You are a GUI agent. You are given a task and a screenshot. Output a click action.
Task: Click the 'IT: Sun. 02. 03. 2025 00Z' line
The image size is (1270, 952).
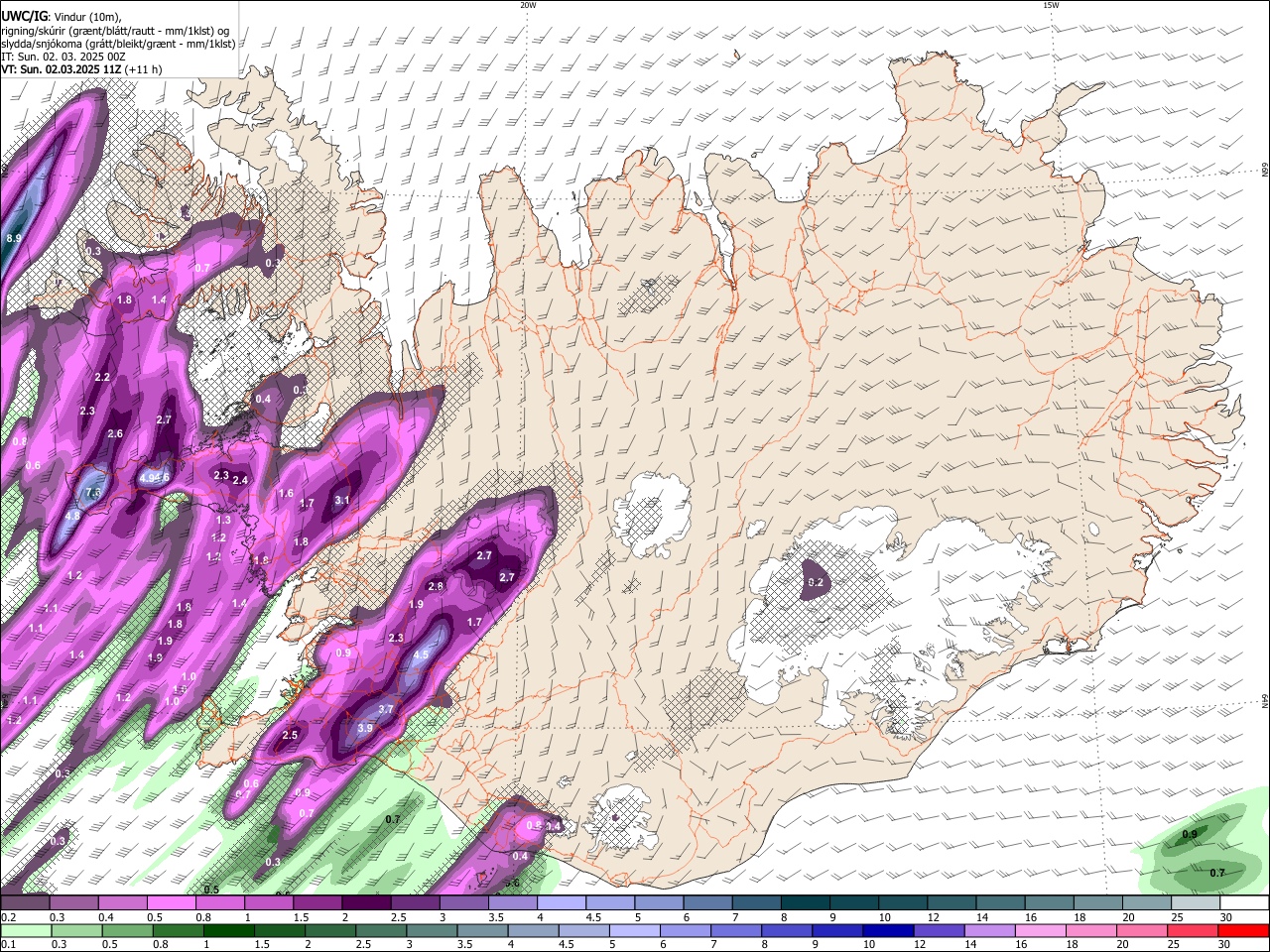63,57
